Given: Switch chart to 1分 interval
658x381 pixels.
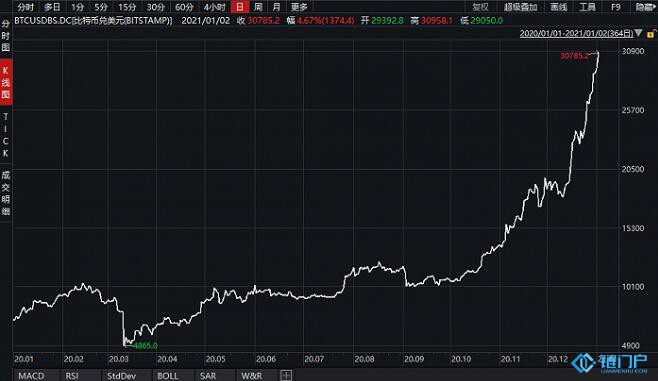Looking at the screenshot, I should (77, 7).
